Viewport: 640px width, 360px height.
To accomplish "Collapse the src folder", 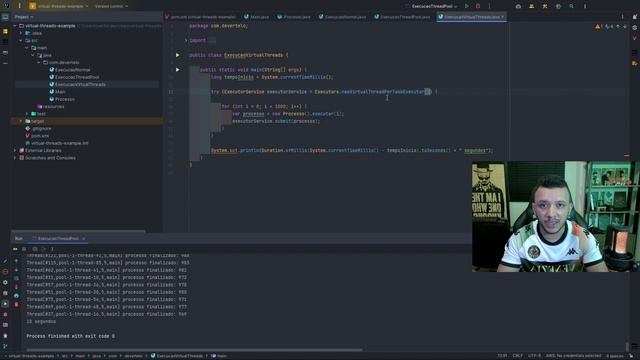I will pos(21,40).
